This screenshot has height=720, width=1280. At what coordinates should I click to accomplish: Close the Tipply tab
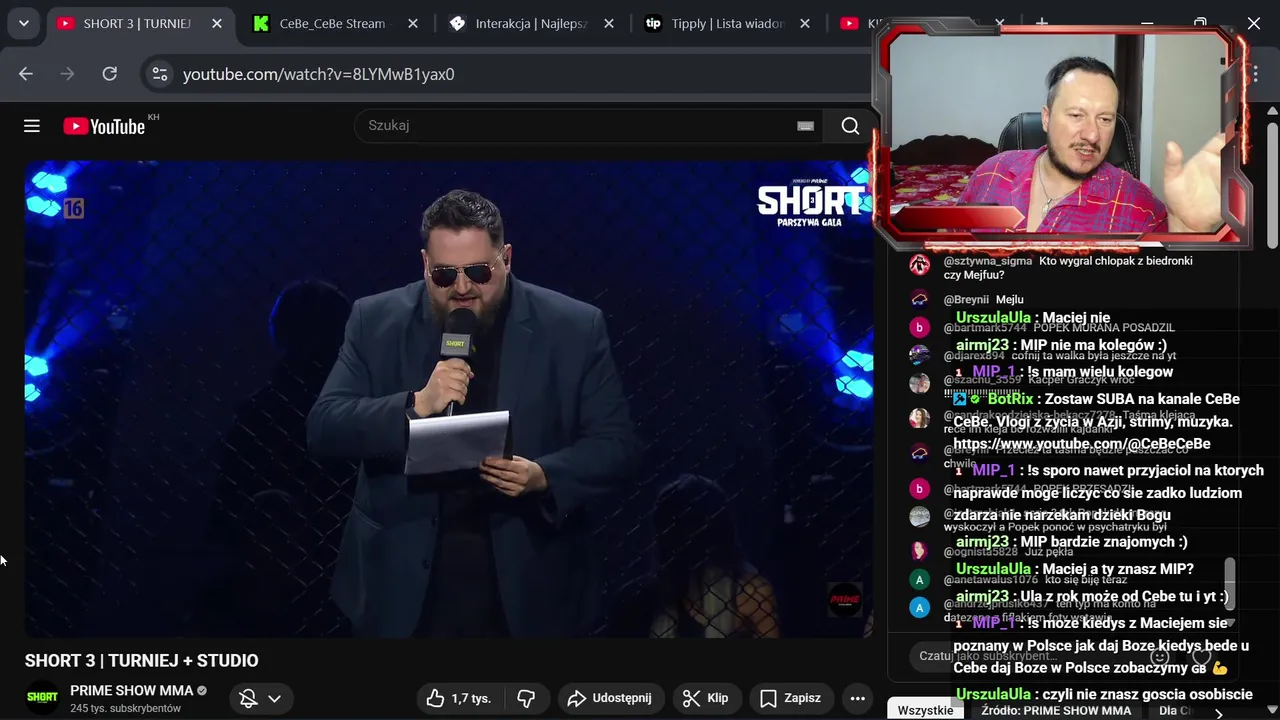805,23
